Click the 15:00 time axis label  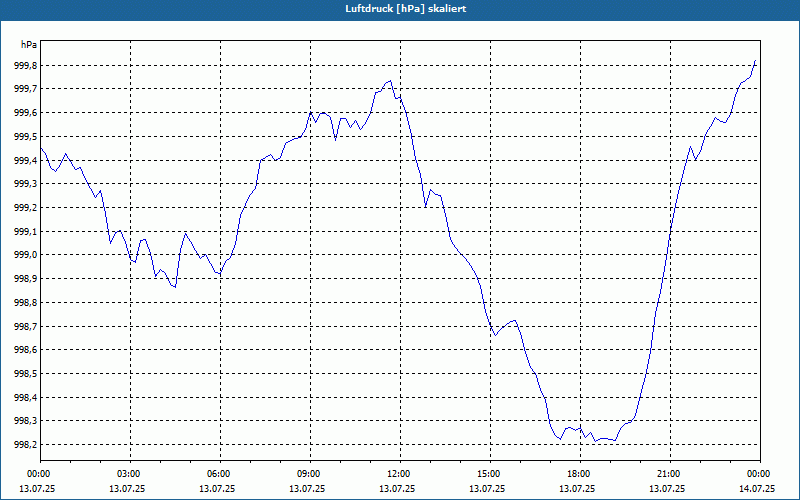coord(490,474)
